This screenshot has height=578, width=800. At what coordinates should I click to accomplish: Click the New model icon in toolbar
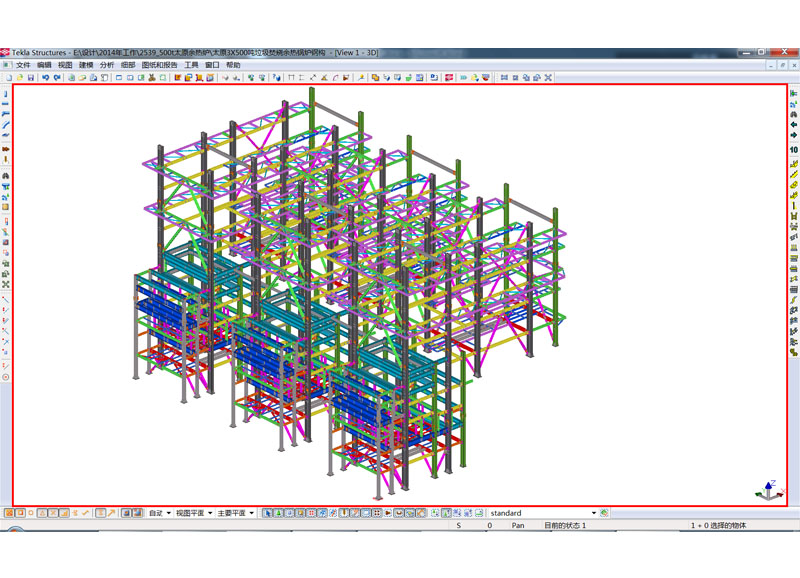(8, 77)
